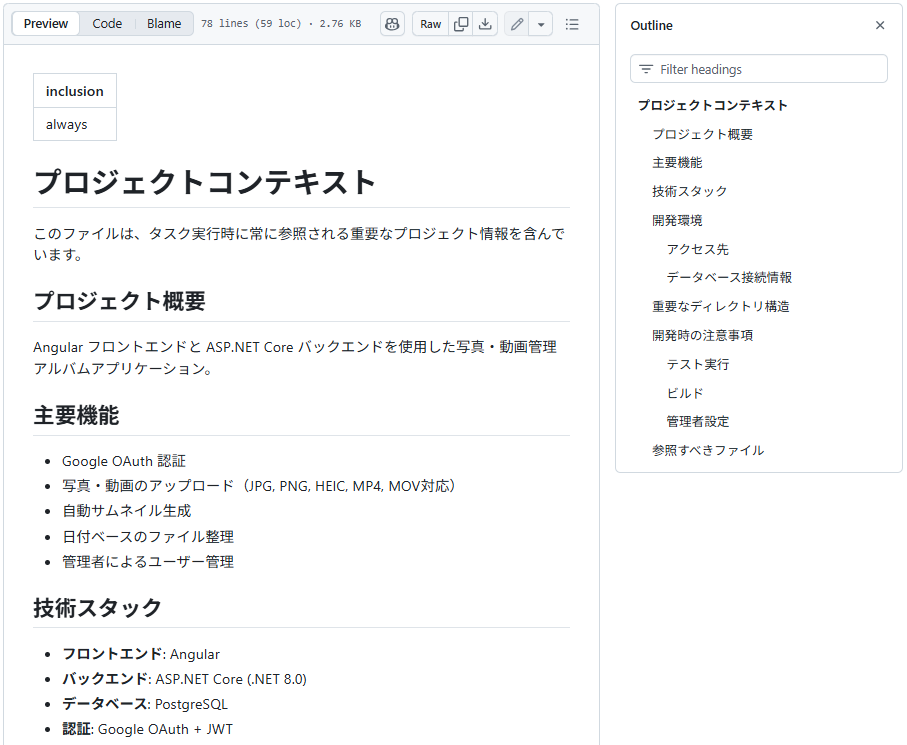Jump to データベース接続情報 outline entry
This screenshot has width=907, height=745.
729,278
